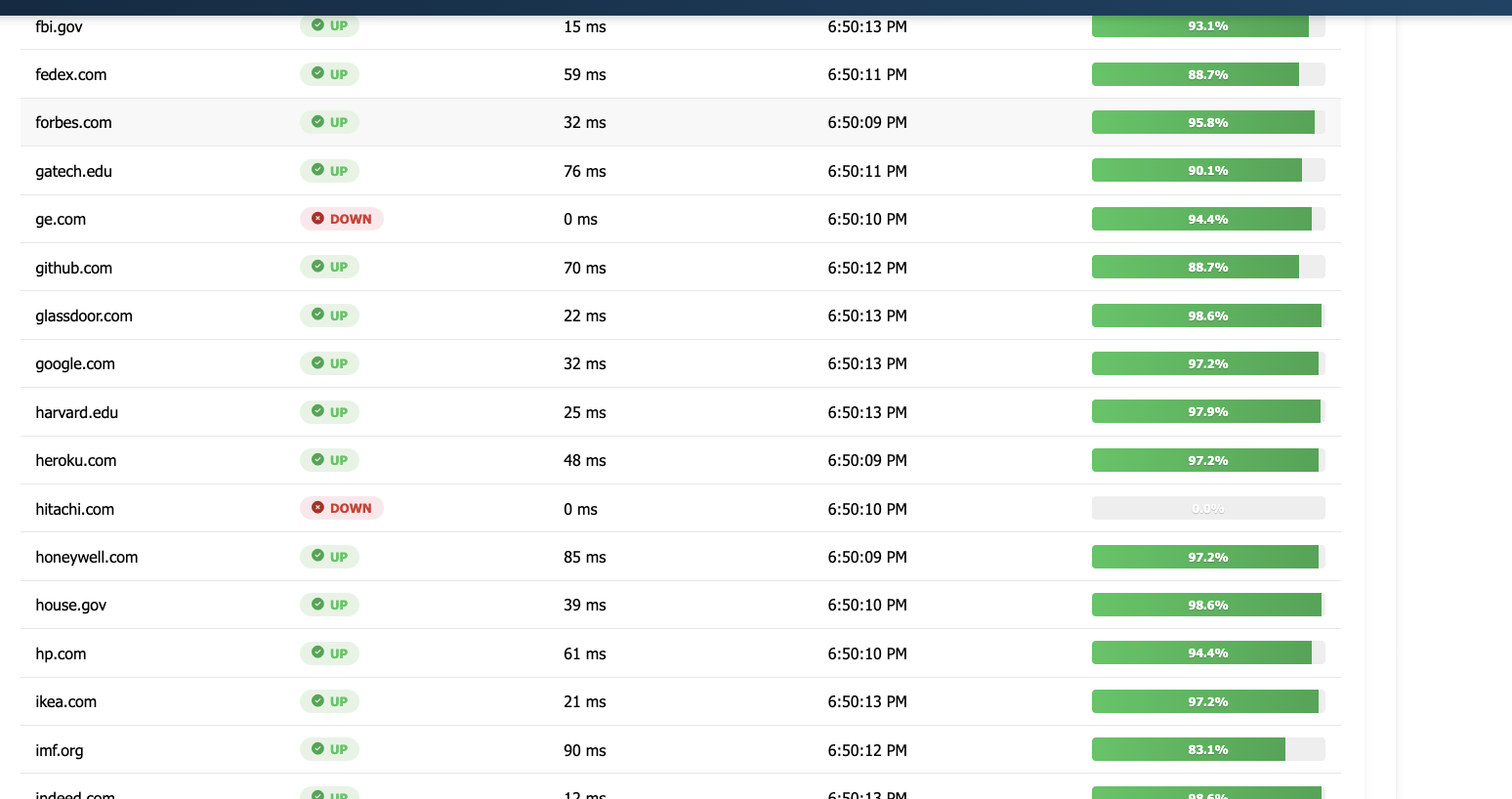The width and height of the screenshot is (1512, 799).
Task: Click the UP status badge for house.gov
Action: pyautogui.click(x=329, y=605)
